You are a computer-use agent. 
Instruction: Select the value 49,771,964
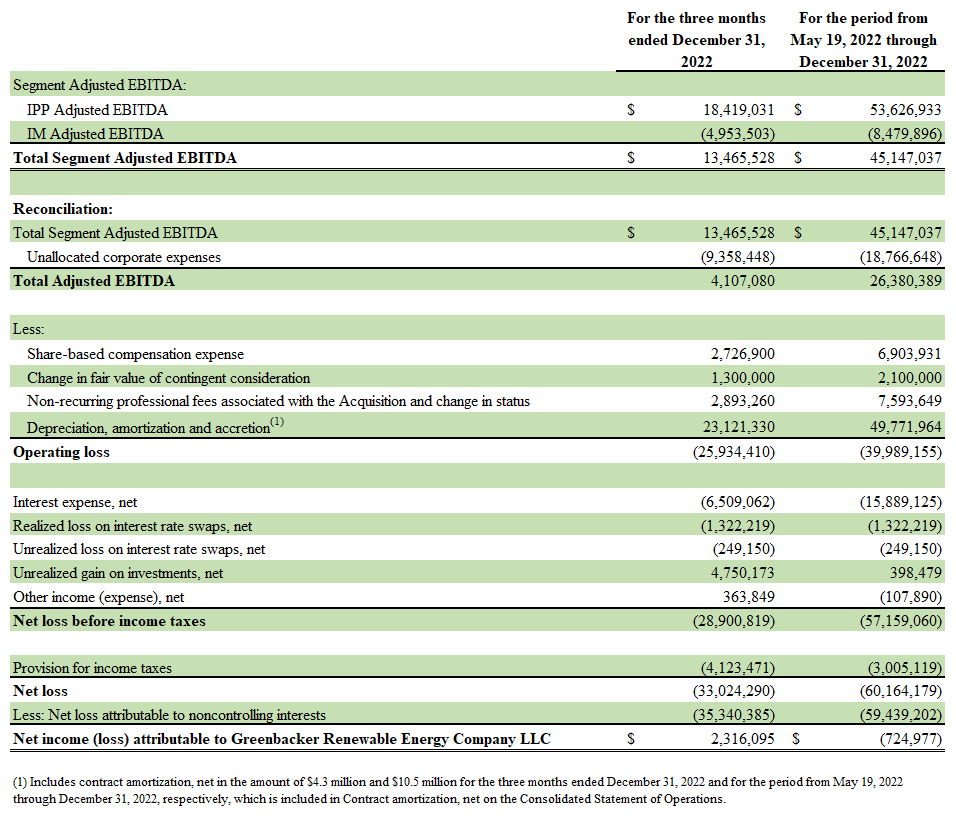(x=905, y=427)
